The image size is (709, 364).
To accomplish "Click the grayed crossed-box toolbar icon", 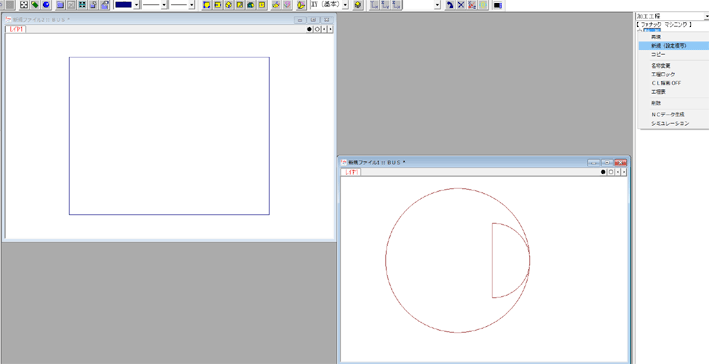I will tap(71, 5).
